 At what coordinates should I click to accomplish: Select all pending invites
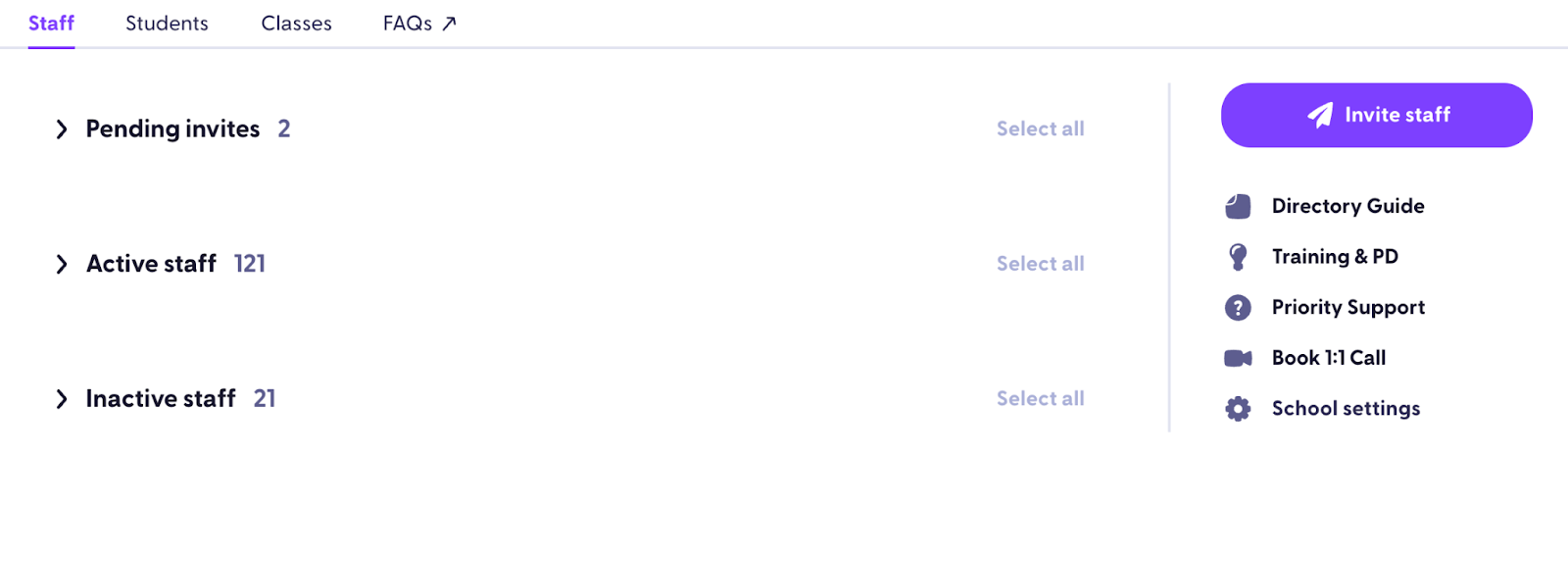coord(1040,128)
